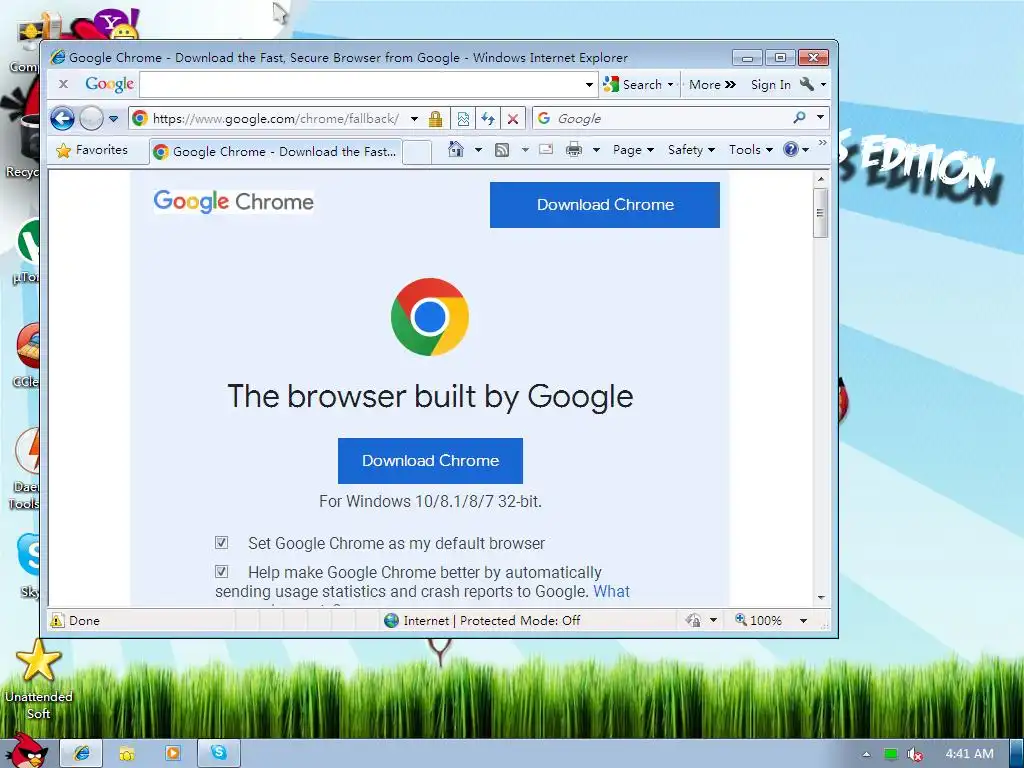The height and width of the screenshot is (768, 1024).
Task: Click the Google Toolbar logo
Action: click(x=109, y=84)
